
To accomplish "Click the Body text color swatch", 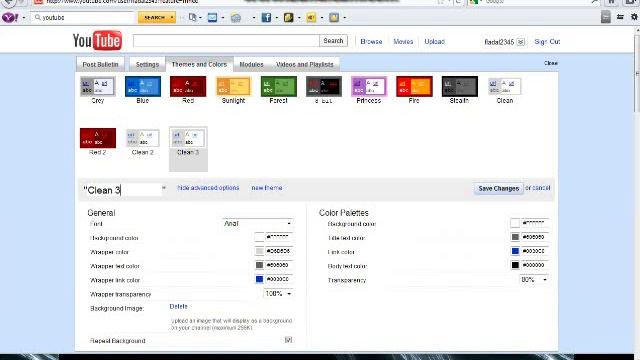I will click(515, 265).
